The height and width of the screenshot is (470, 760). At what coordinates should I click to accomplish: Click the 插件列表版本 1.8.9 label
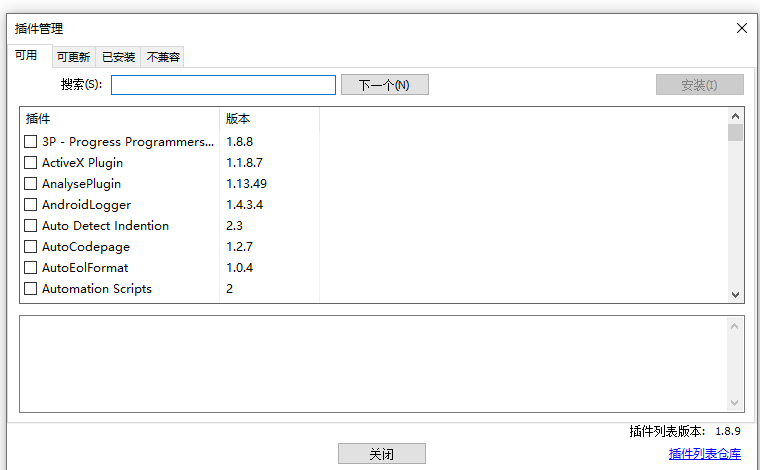pyautogui.click(x=685, y=431)
